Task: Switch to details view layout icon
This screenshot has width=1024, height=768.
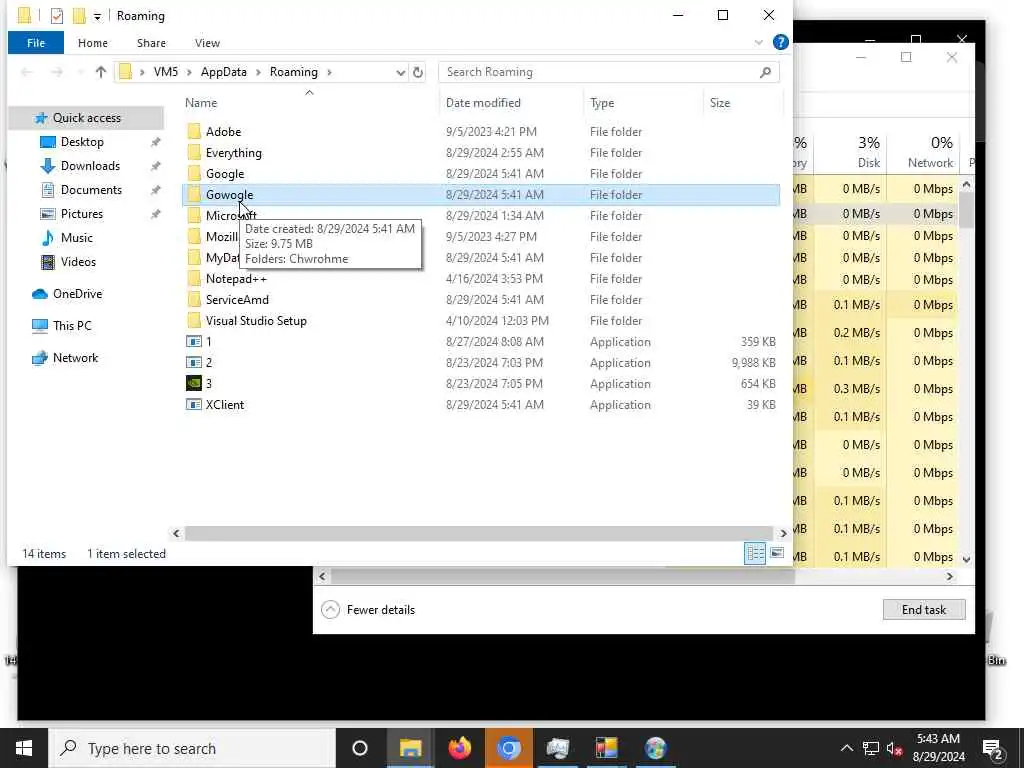Action: (x=755, y=553)
